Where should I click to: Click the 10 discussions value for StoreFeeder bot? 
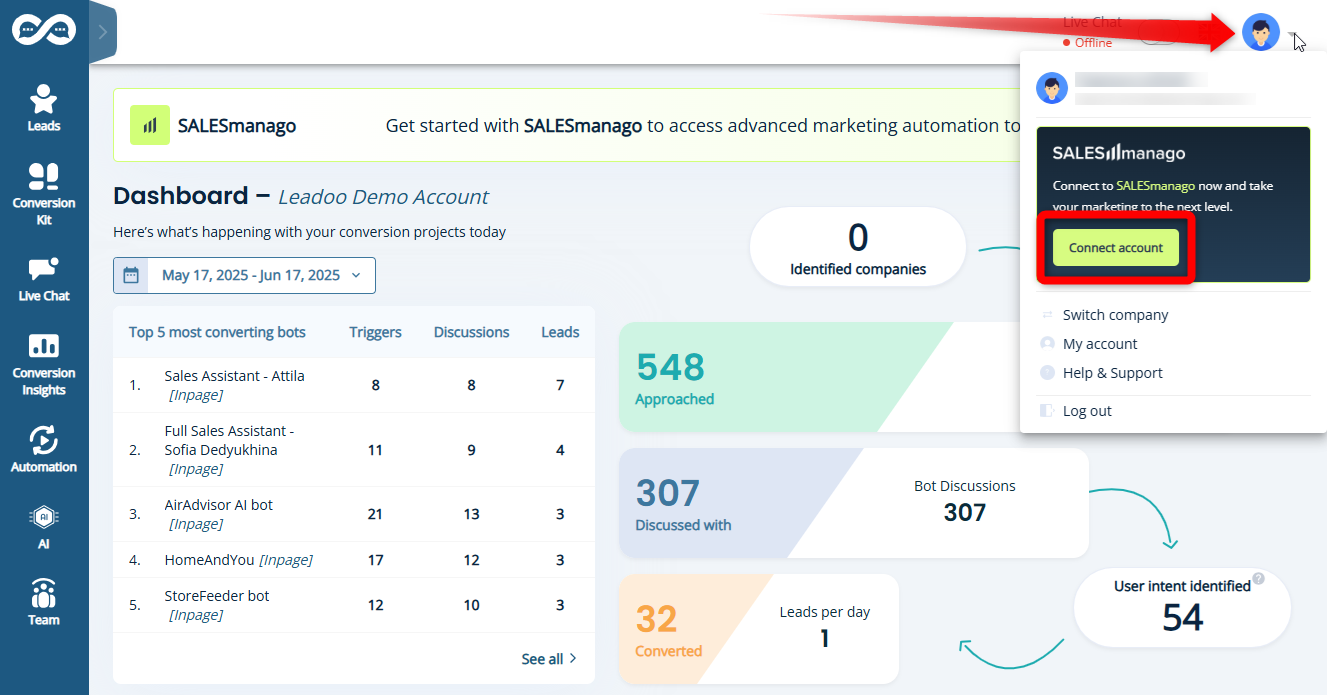tap(471, 605)
